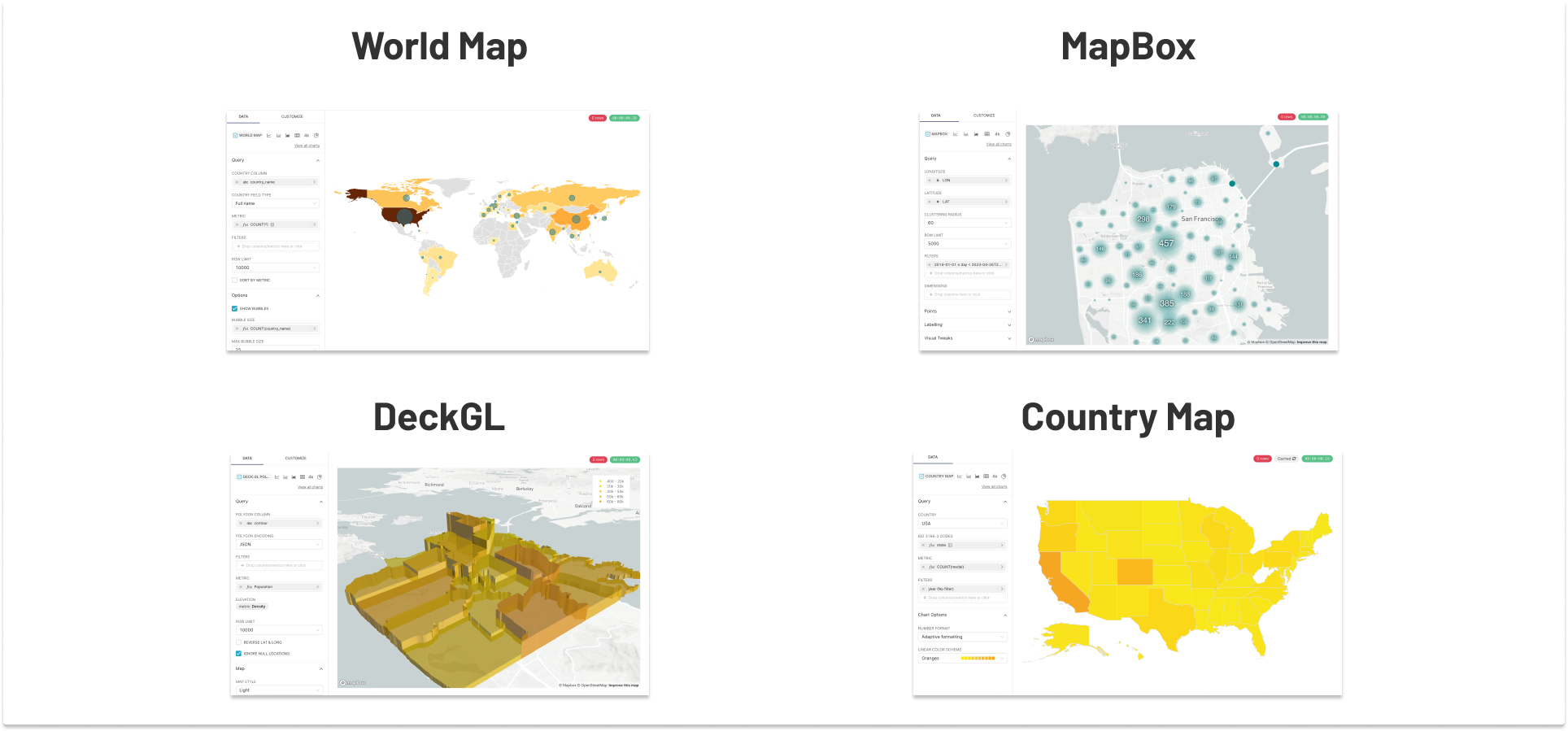
Task: Expand Points section in MapBox panel
Action: [968, 311]
